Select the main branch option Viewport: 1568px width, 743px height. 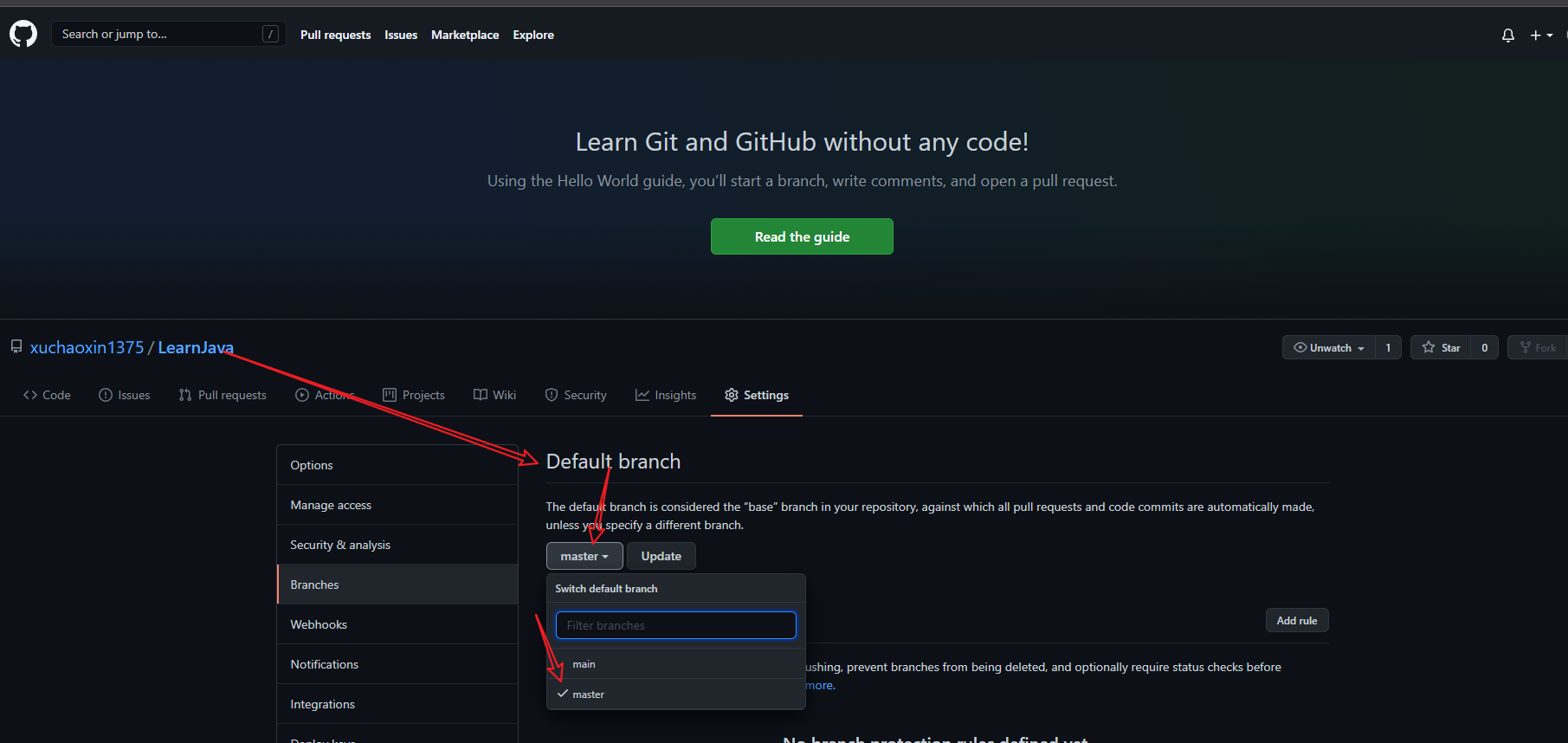tap(676, 664)
